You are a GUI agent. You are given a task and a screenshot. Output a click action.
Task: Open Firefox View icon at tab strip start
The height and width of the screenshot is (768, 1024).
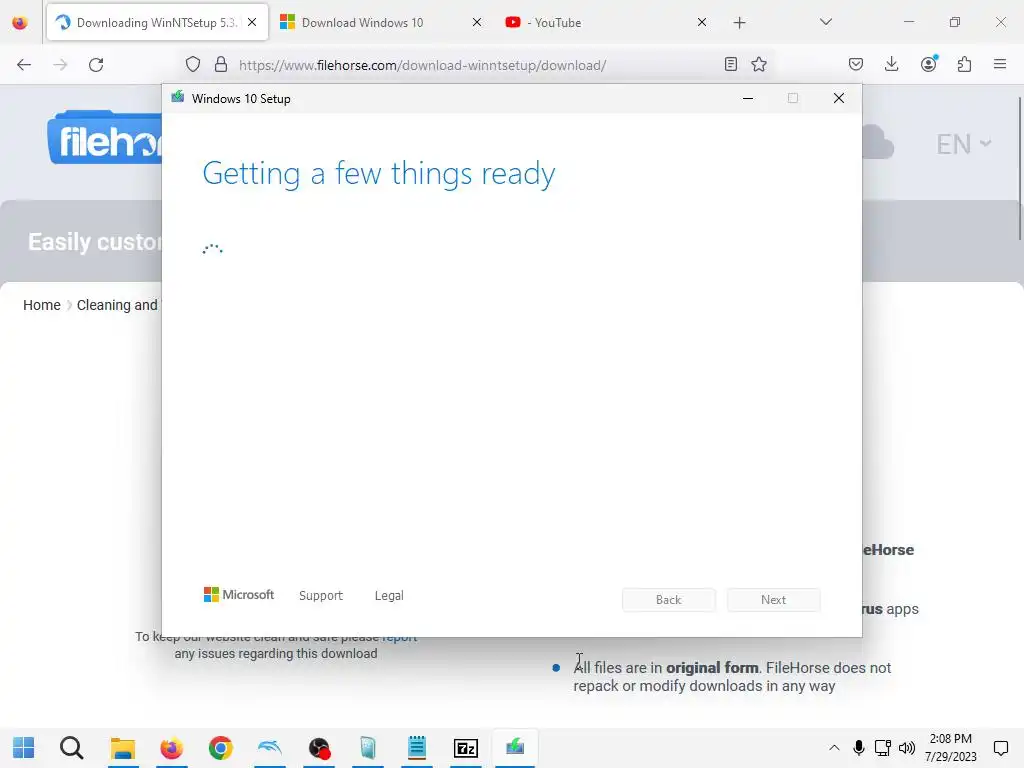click(20, 23)
